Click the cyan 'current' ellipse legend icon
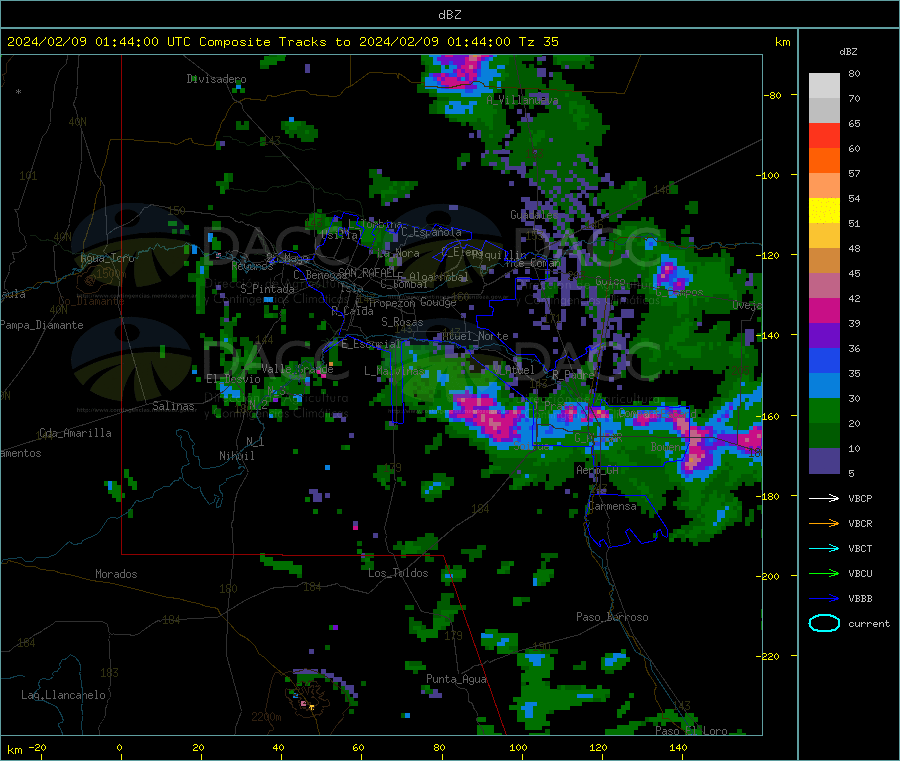The height and width of the screenshot is (761, 900). click(824, 623)
